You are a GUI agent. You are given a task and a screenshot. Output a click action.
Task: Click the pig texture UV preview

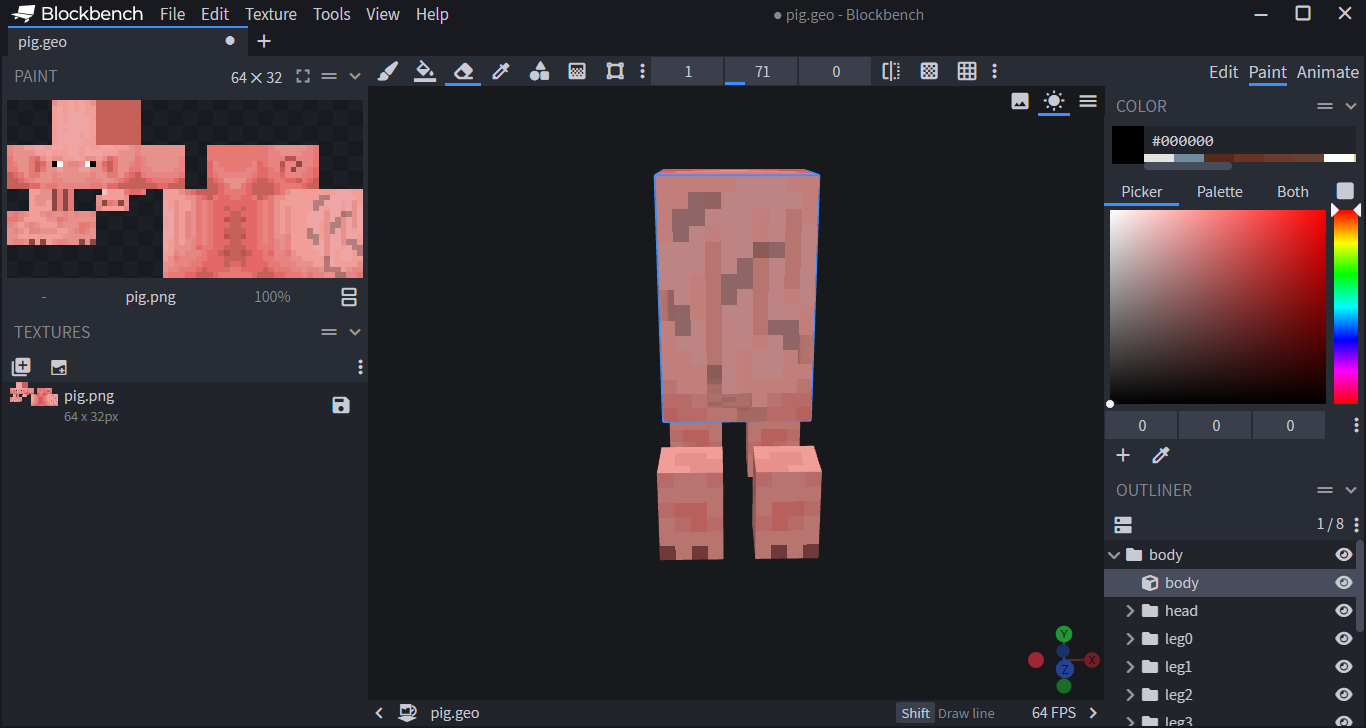coord(185,188)
